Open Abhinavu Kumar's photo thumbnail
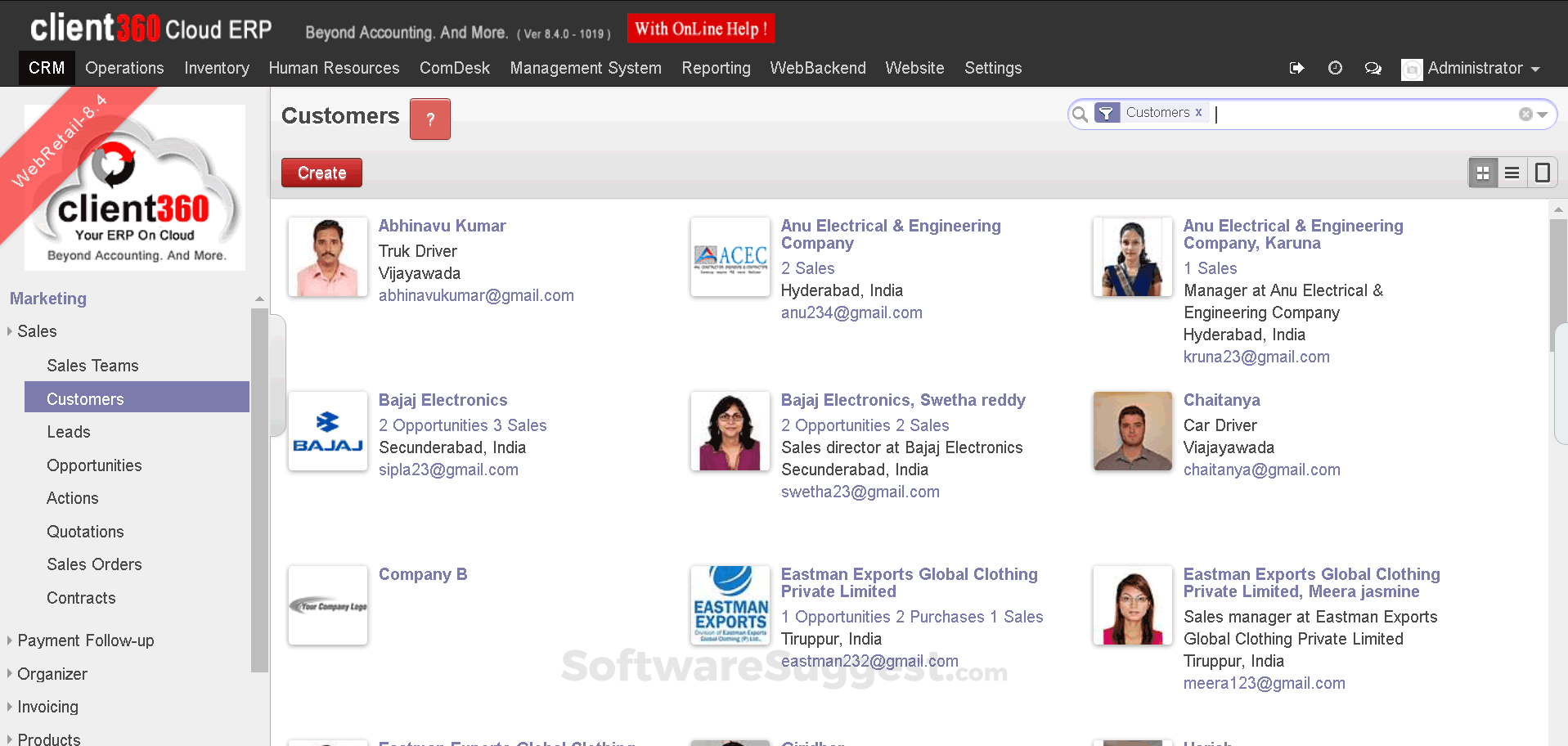 (328, 257)
